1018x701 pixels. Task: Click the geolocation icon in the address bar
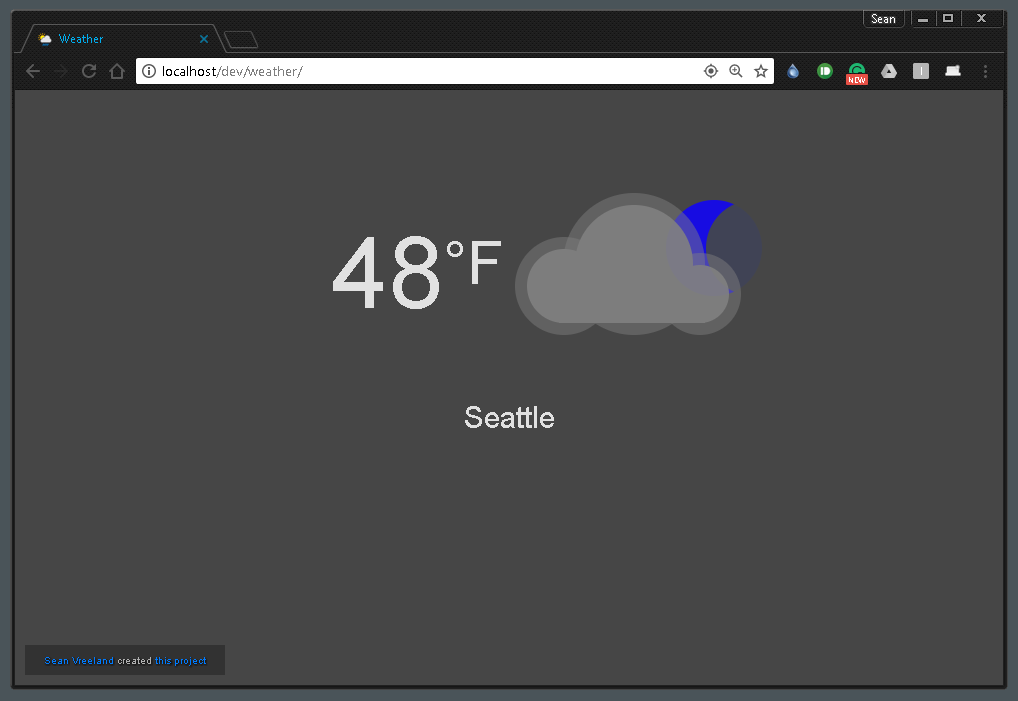pos(711,71)
